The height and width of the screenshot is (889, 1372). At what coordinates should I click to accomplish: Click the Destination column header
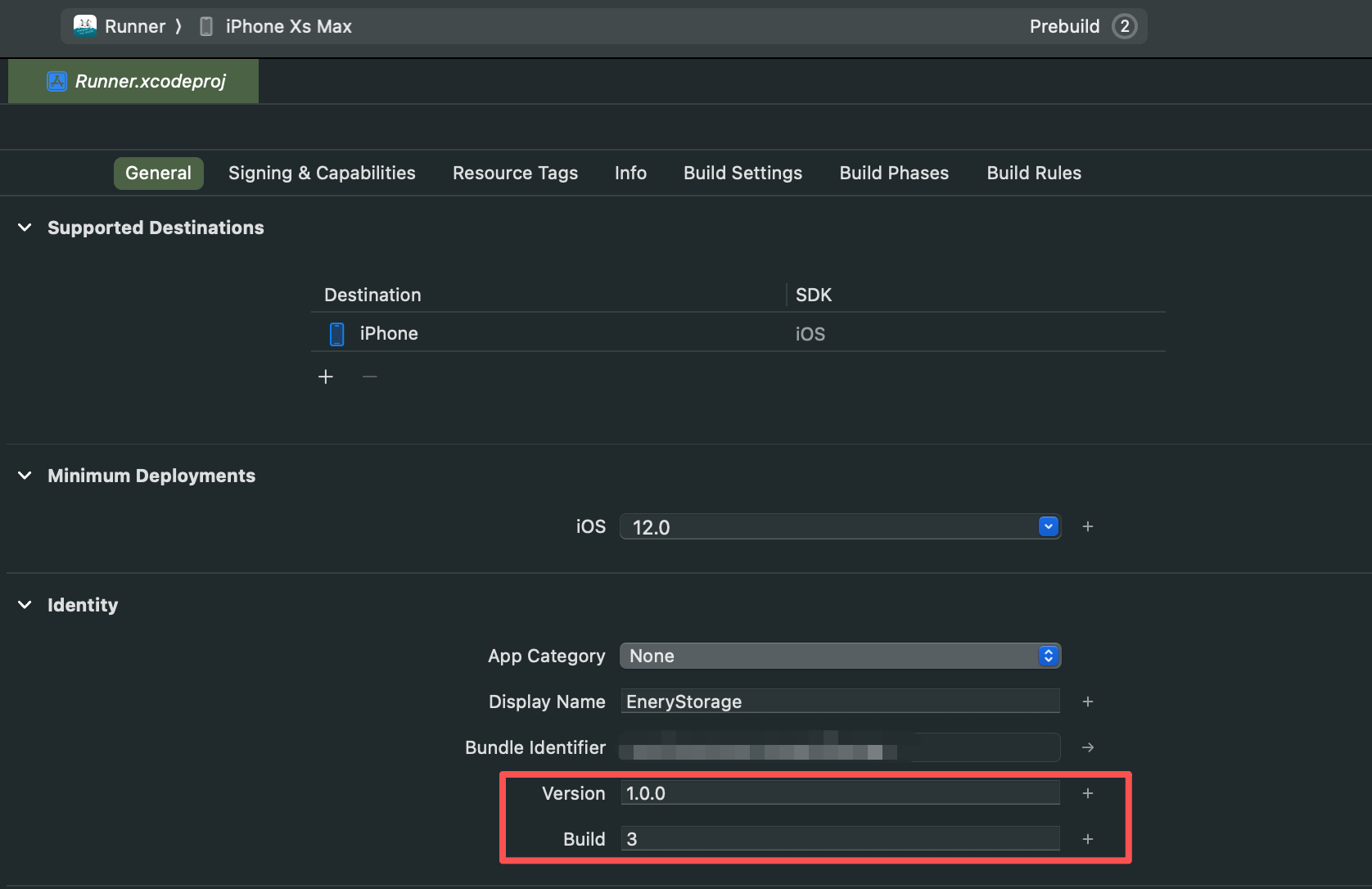point(372,295)
